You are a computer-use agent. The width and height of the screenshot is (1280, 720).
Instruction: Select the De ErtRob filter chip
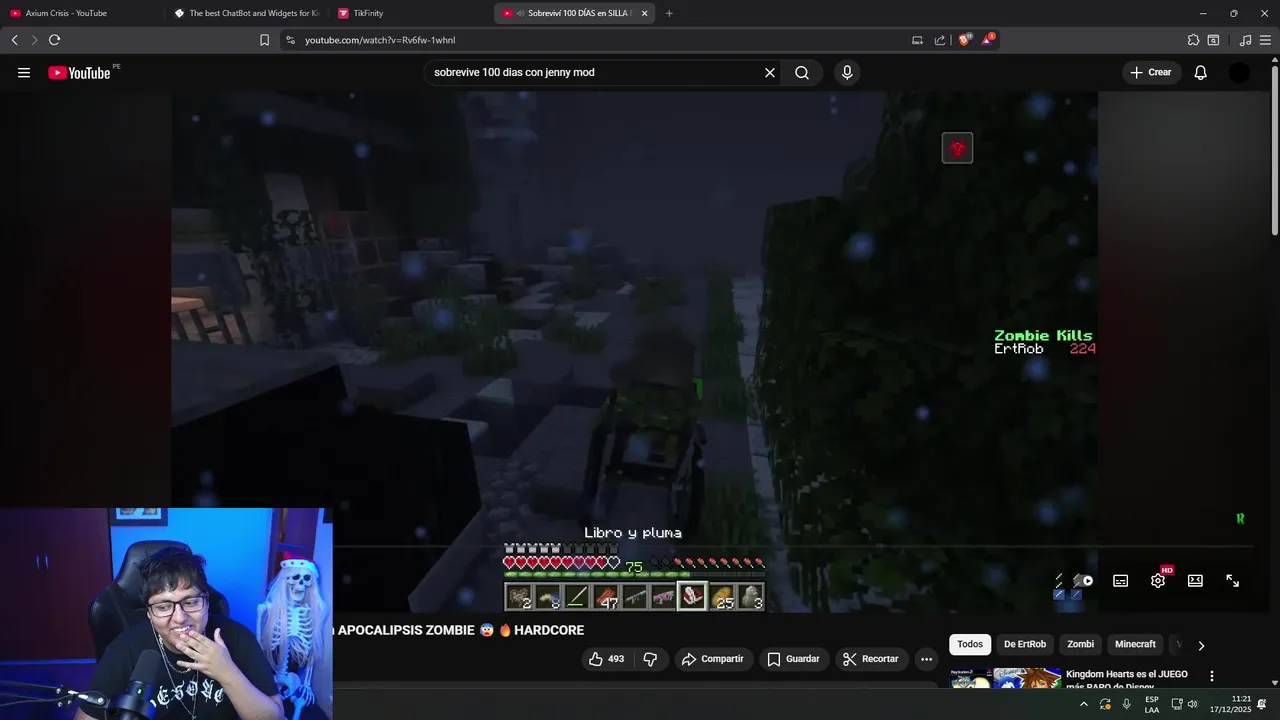(x=1025, y=645)
